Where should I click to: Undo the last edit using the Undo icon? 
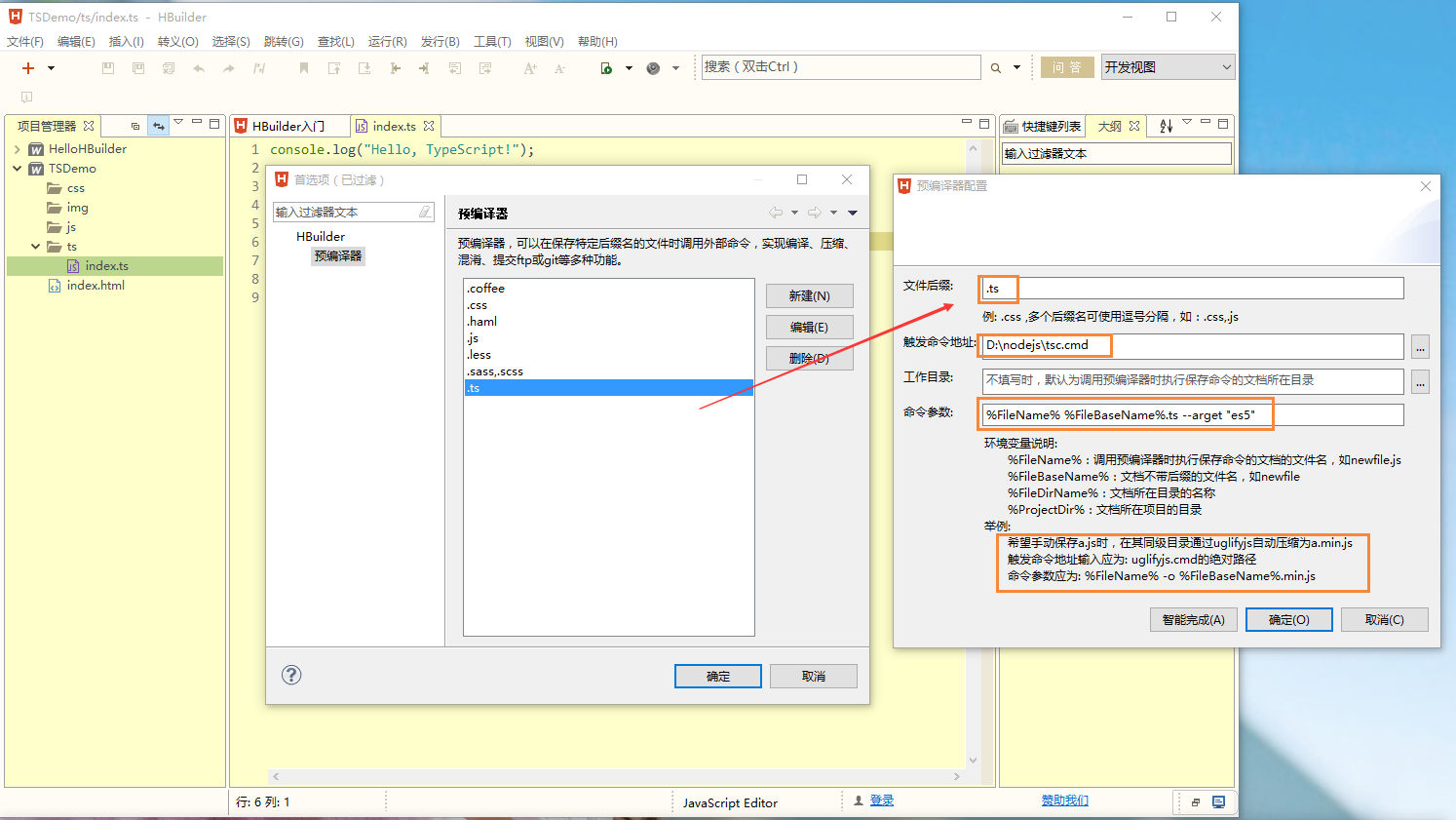199,68
